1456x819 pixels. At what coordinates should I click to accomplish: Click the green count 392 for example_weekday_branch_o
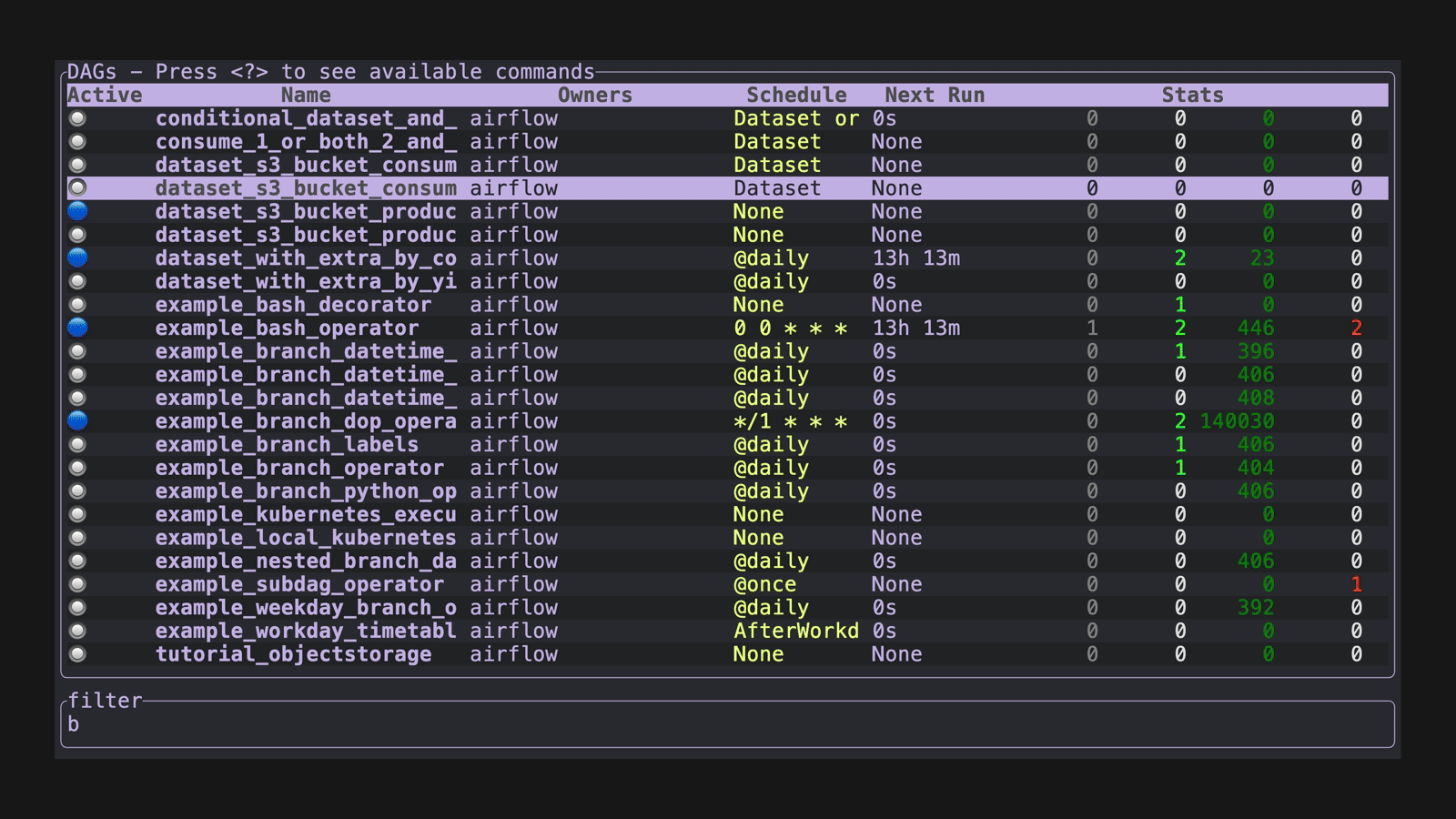(x=1254, y=607)
